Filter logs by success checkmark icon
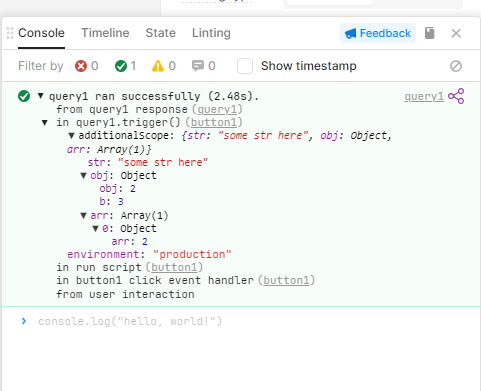481x391 pixels. (x=121, y=66)
